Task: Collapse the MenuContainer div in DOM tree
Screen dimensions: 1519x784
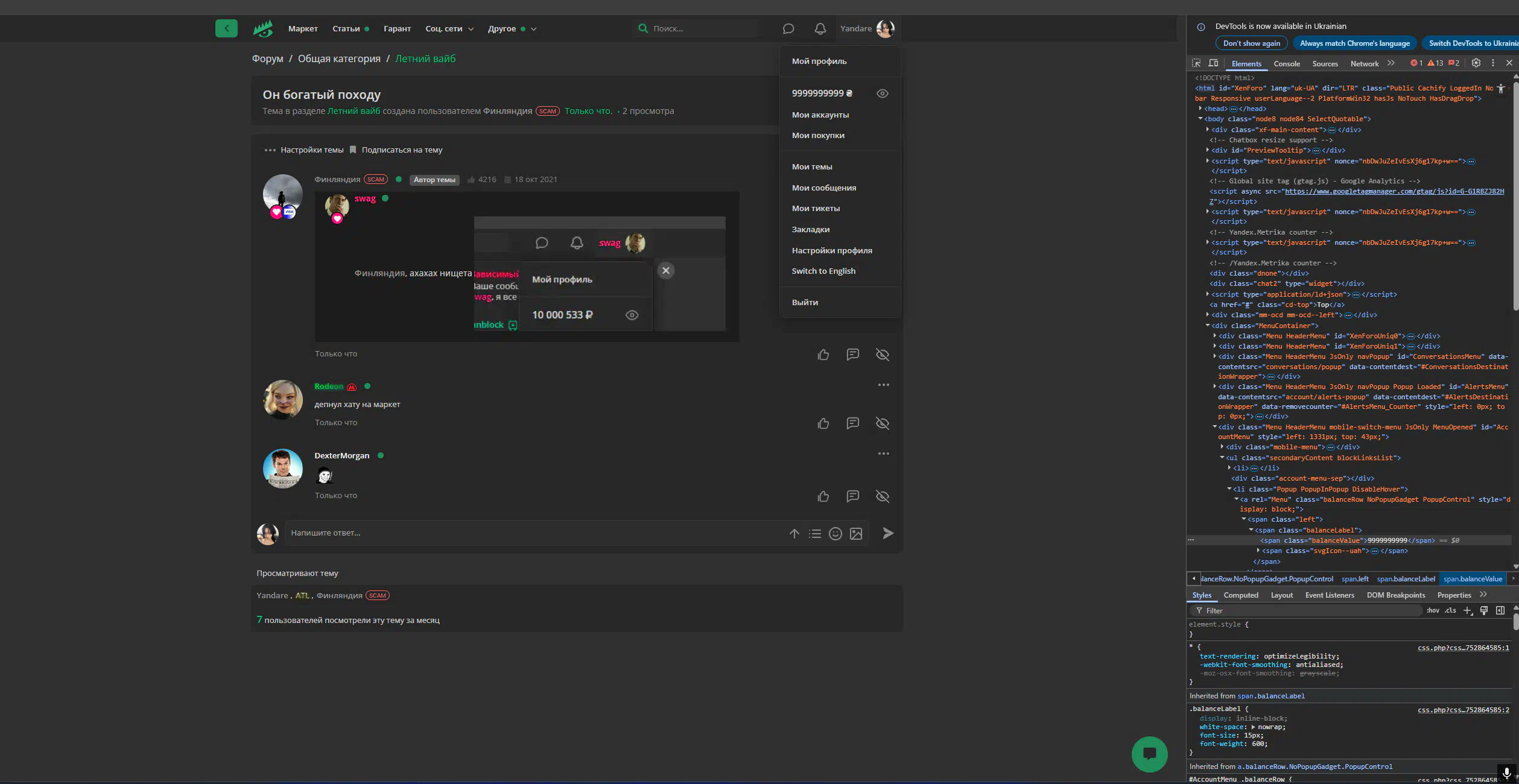Action: point(1208,326)
